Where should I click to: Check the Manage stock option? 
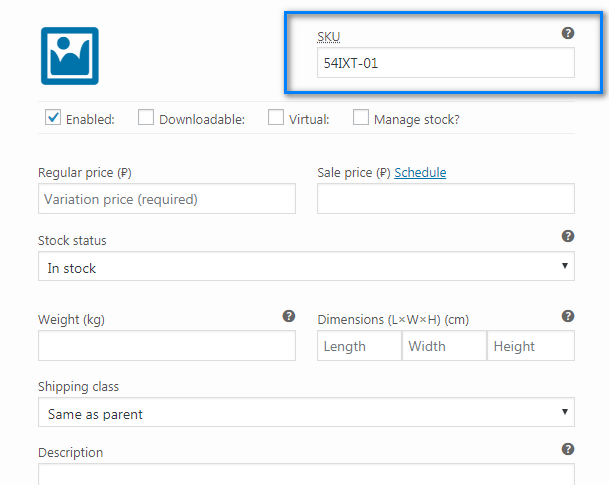click(x=361, y=118)
